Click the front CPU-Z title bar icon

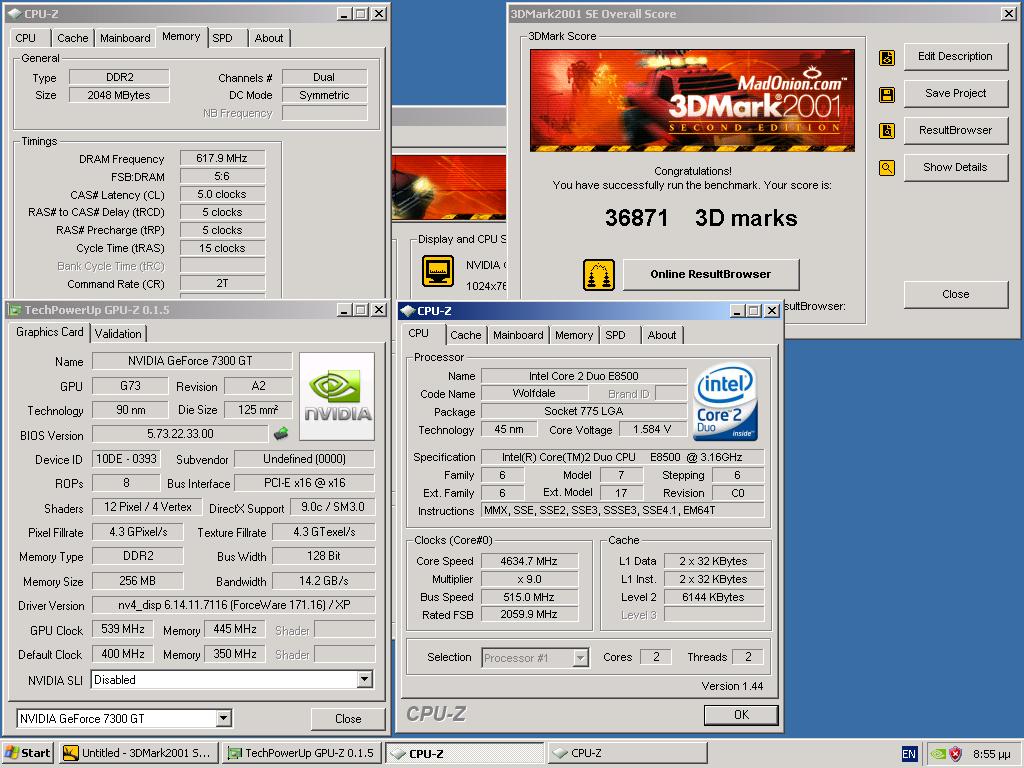pyautogui.click(x=408, y=311)
